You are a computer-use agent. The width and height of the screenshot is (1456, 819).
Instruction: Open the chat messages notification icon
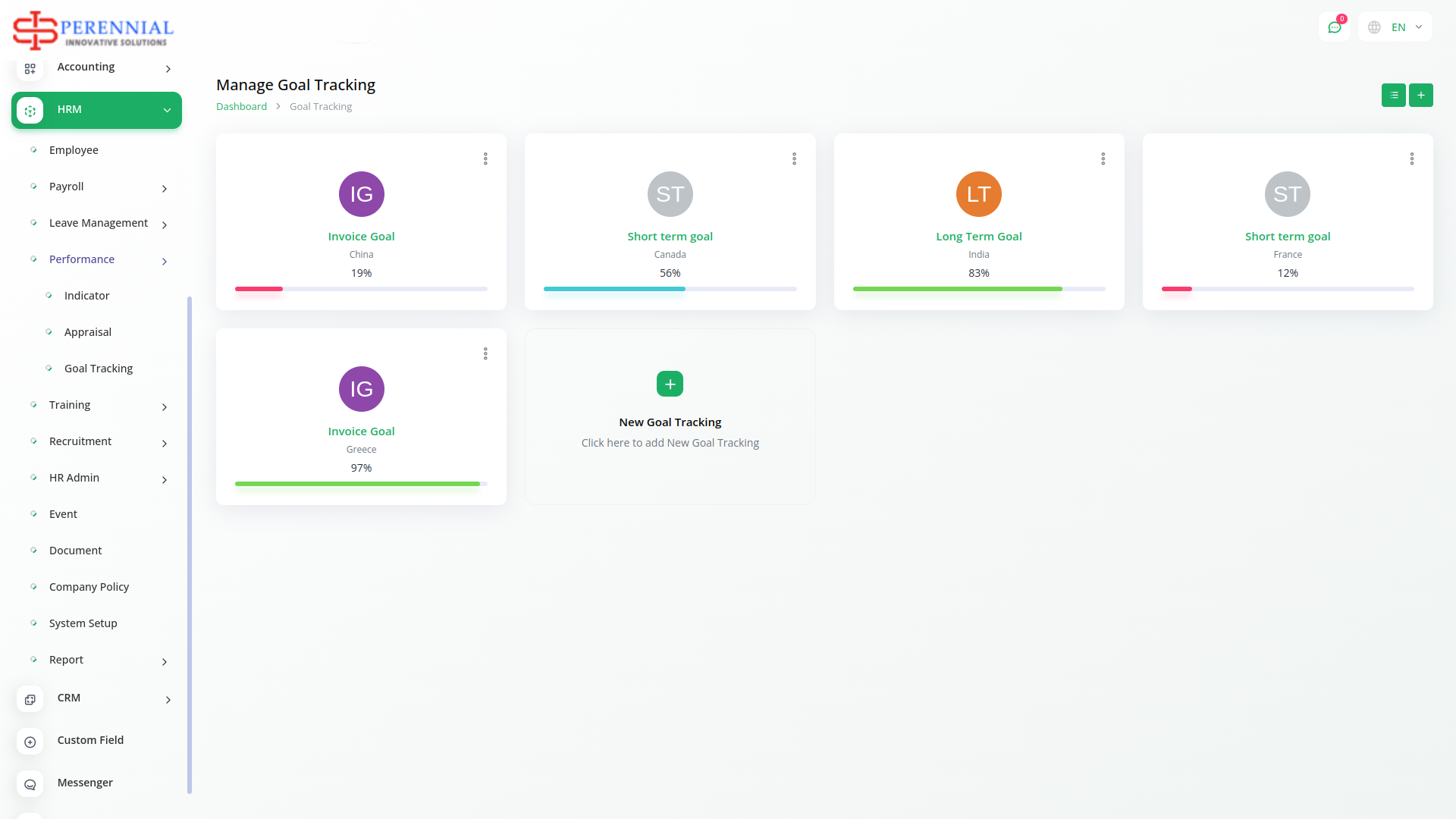tap(1334, 27)
